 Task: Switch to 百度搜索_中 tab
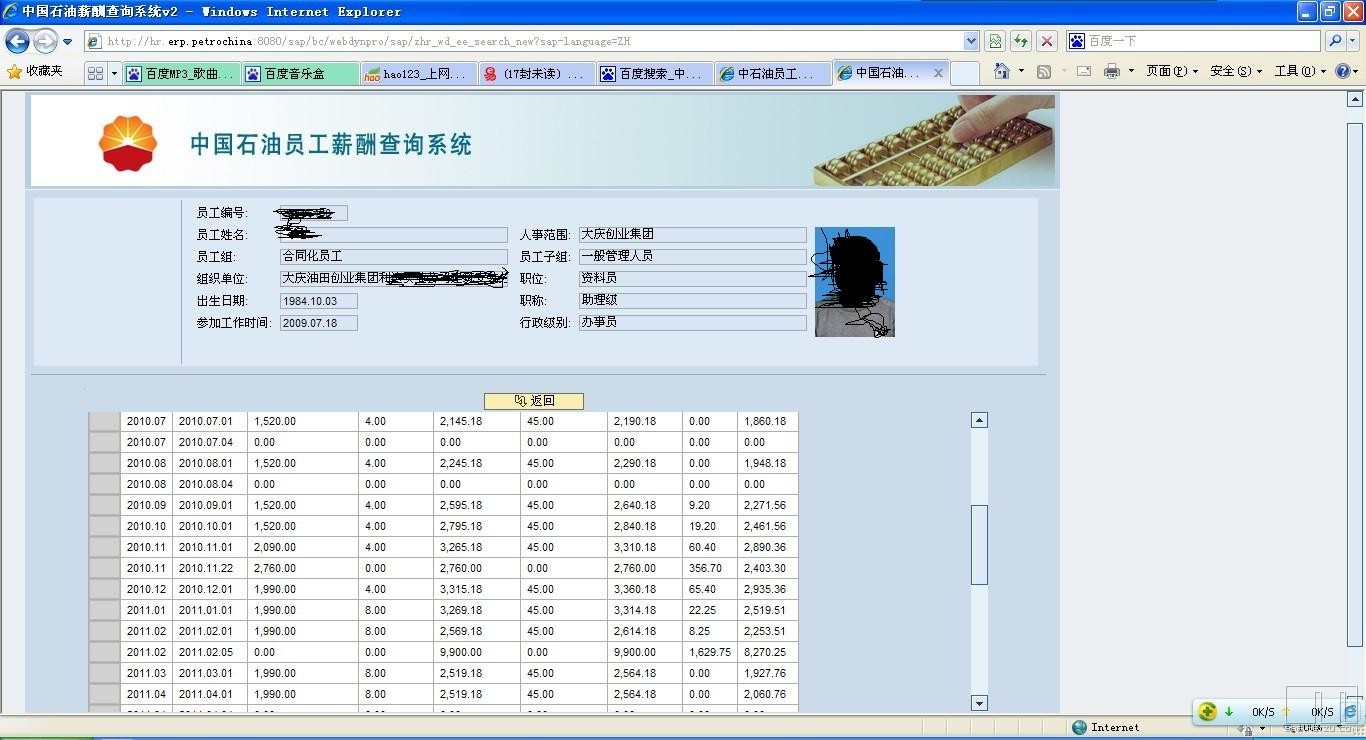[654, 73]
